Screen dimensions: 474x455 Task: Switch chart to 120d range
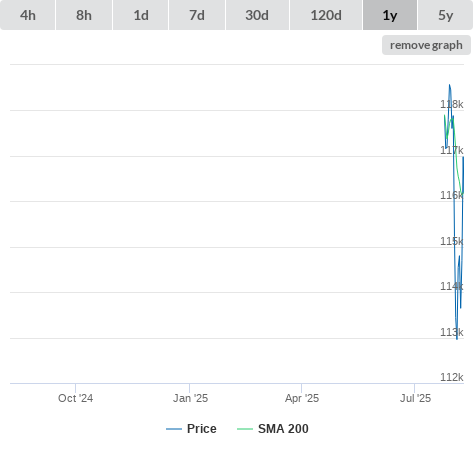click(x=326, y=15)
